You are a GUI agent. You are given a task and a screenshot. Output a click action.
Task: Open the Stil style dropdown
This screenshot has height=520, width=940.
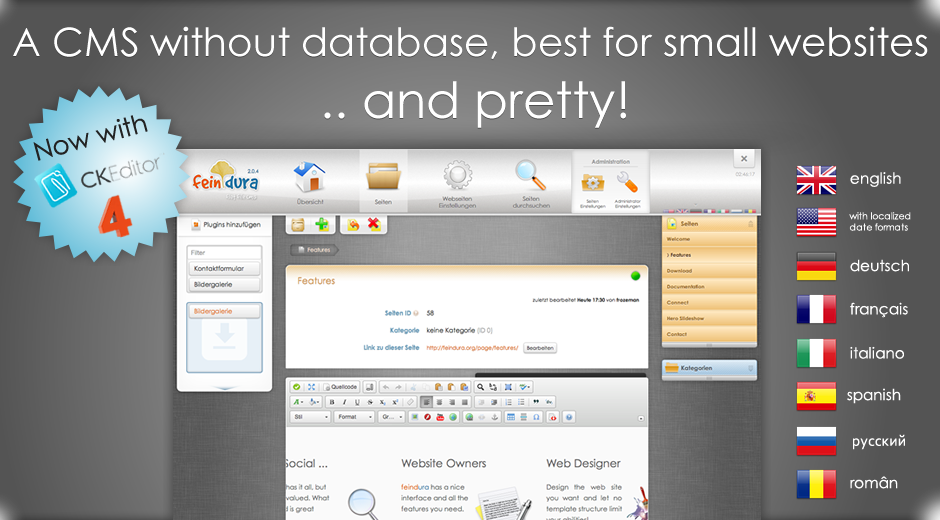[310, 417]
